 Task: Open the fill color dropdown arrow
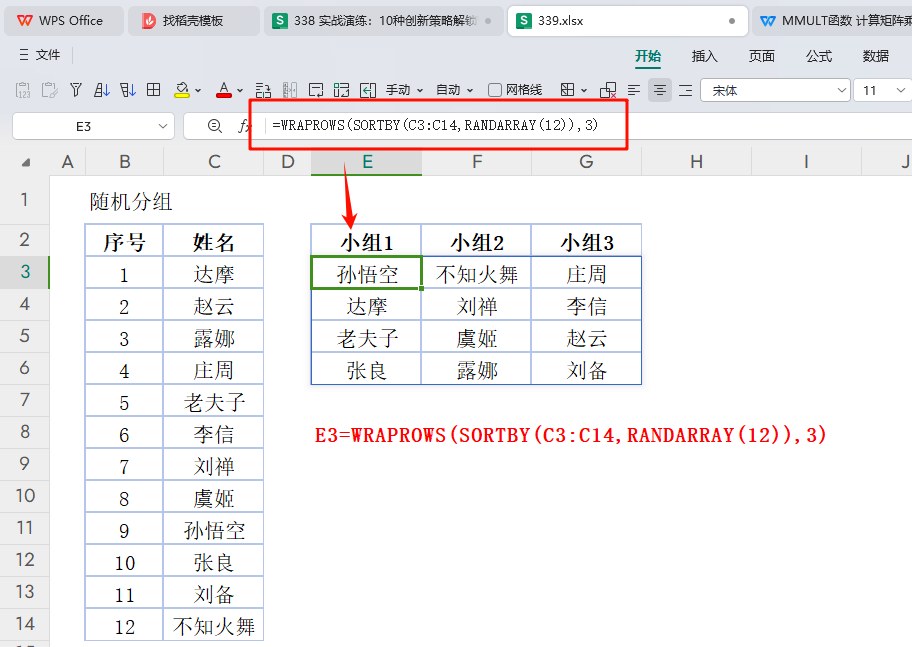tap(198, 91)
